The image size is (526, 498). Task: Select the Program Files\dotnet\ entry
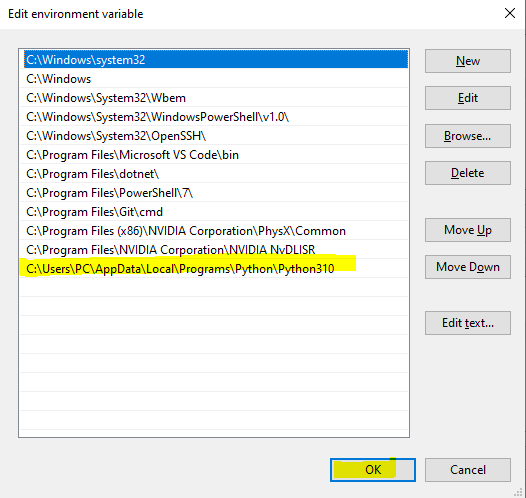[214, 174]
